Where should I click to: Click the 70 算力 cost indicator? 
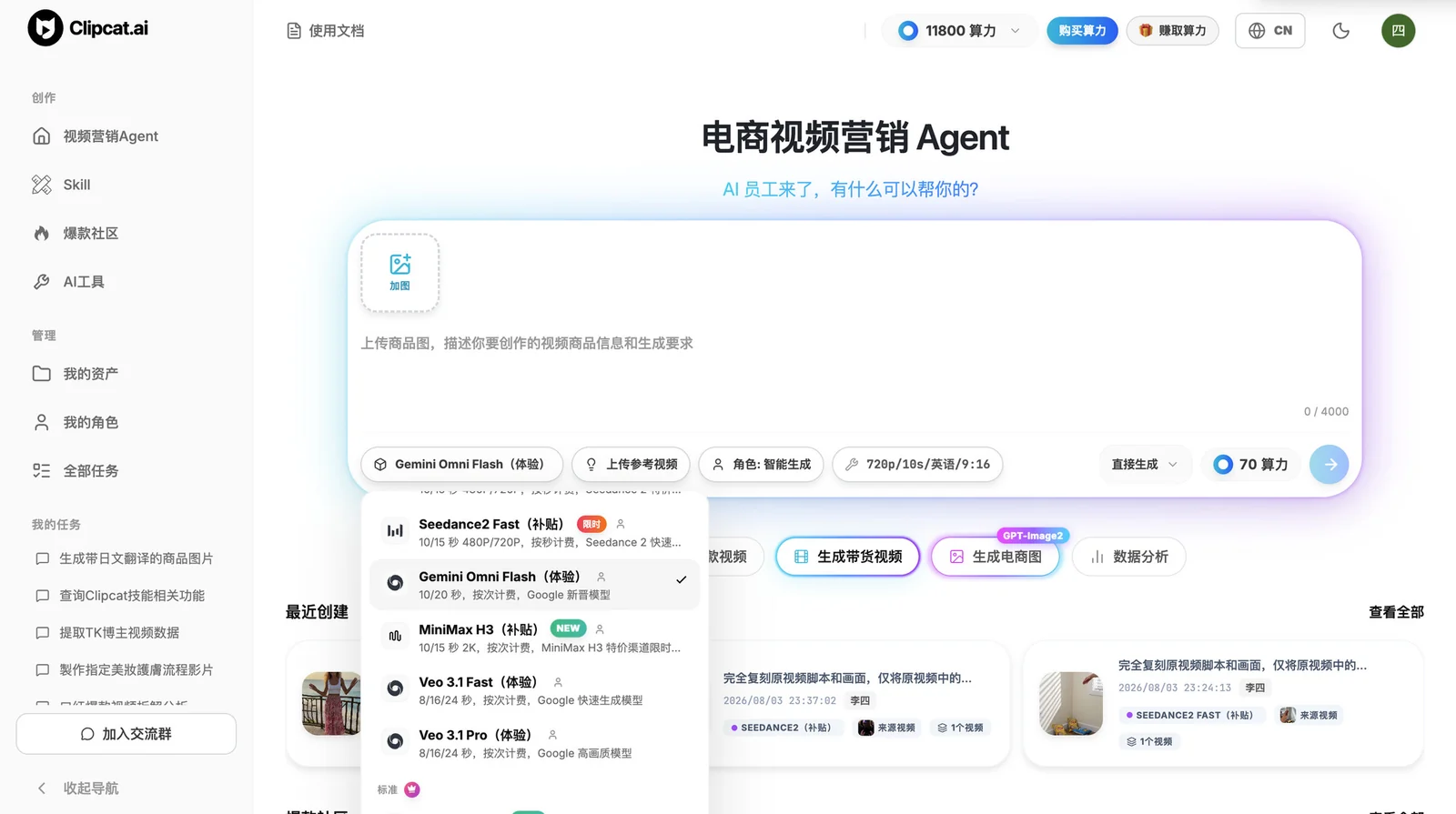click(1251, 465)
